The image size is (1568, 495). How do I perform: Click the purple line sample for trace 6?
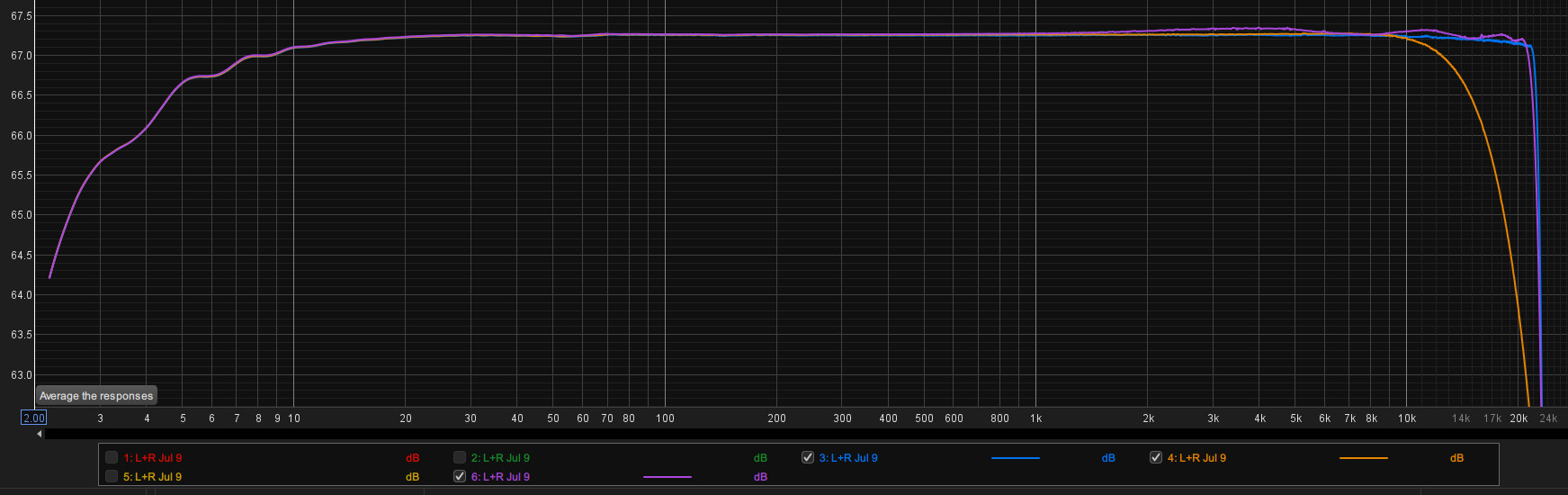pos(668,477)
